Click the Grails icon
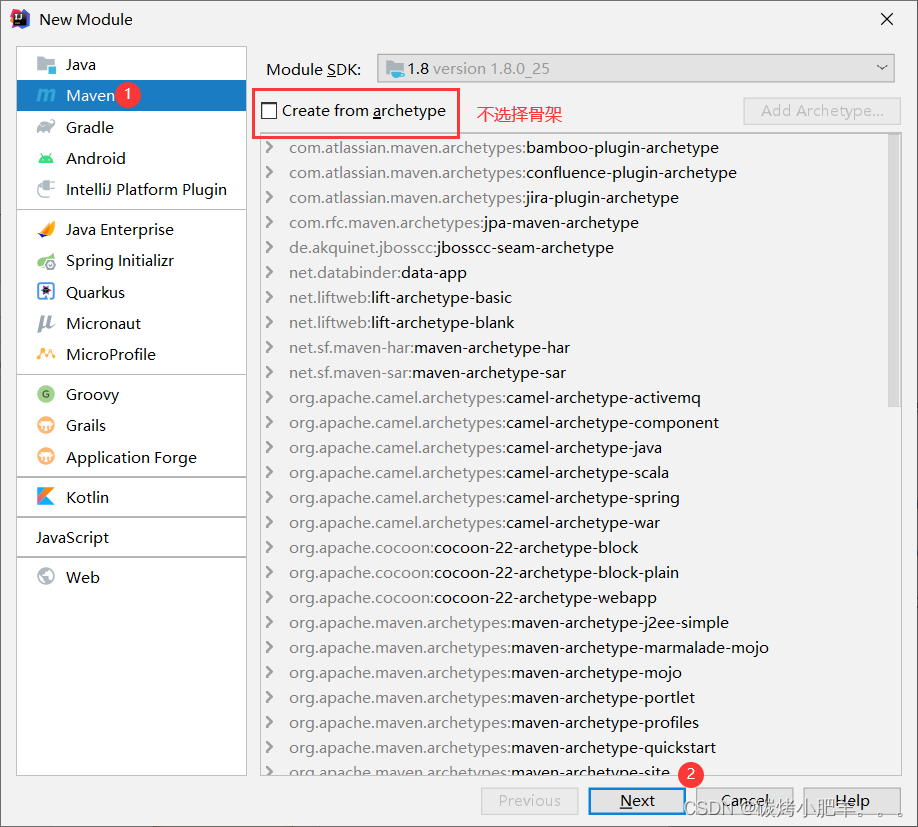Screen dimensions: 918x827 pos(46,425)
